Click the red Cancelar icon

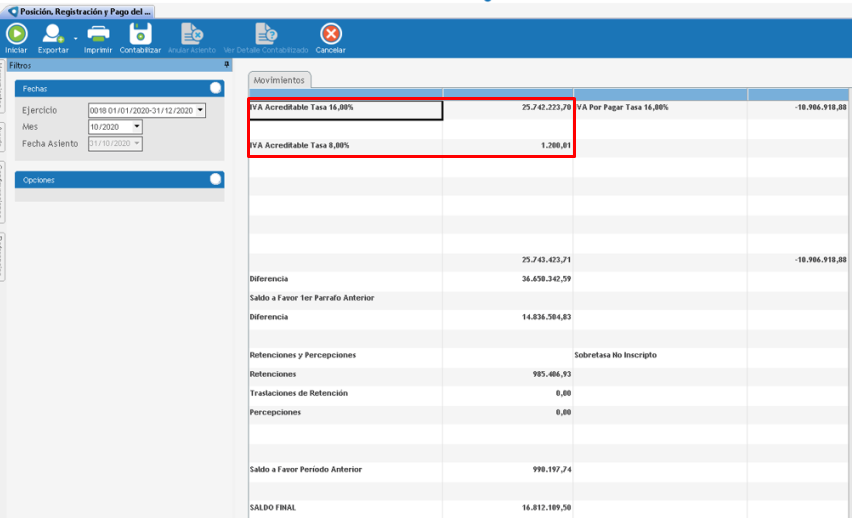pos(330,34)
